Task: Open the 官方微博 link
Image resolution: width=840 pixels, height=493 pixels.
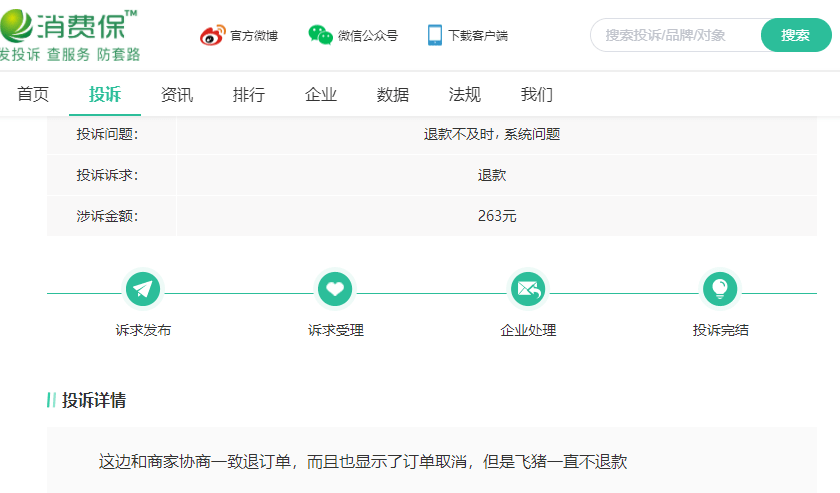Action: click(x=254, y=35)
